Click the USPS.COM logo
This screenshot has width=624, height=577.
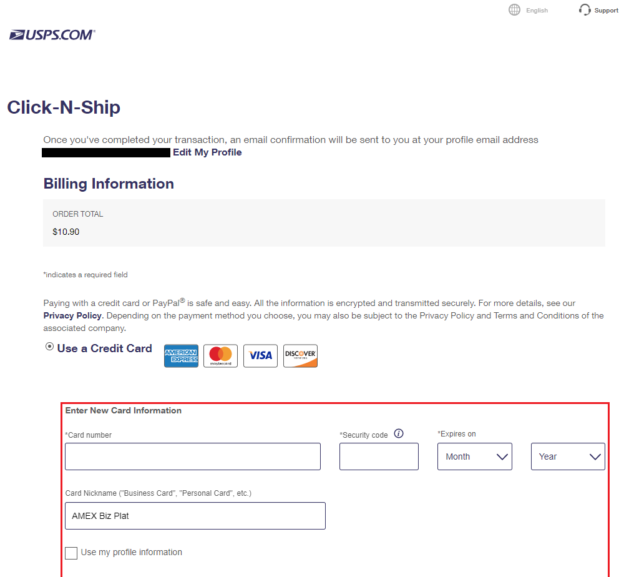(x=52, y=35)
